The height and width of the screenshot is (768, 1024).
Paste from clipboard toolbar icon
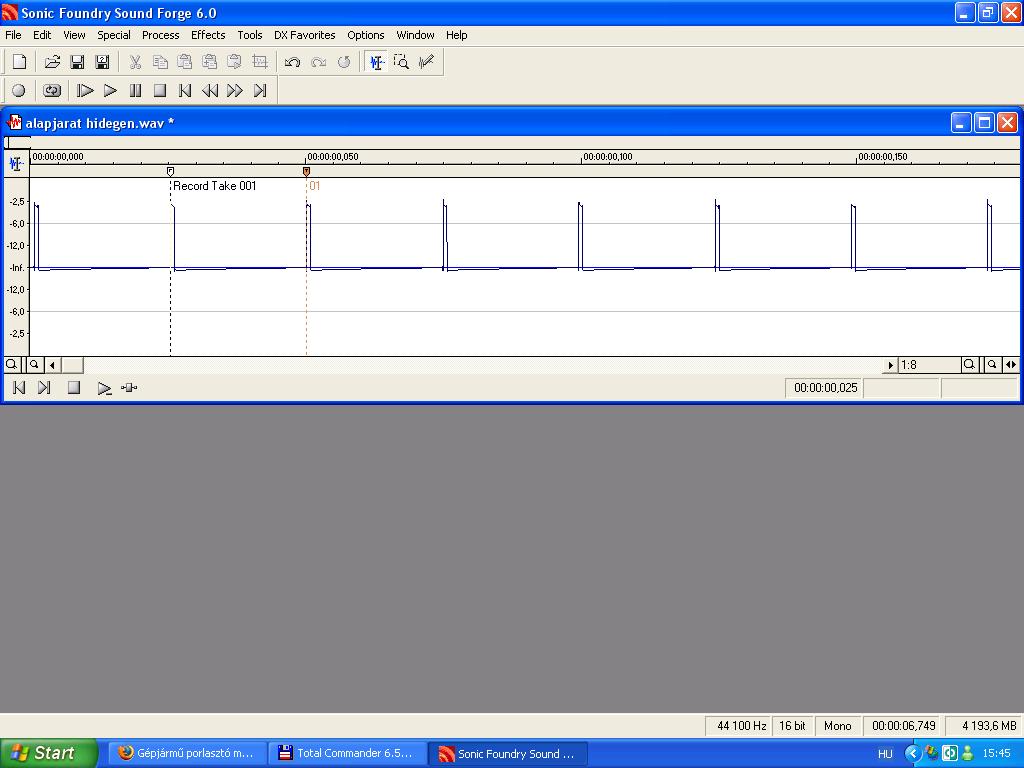(x=185, y=62)
